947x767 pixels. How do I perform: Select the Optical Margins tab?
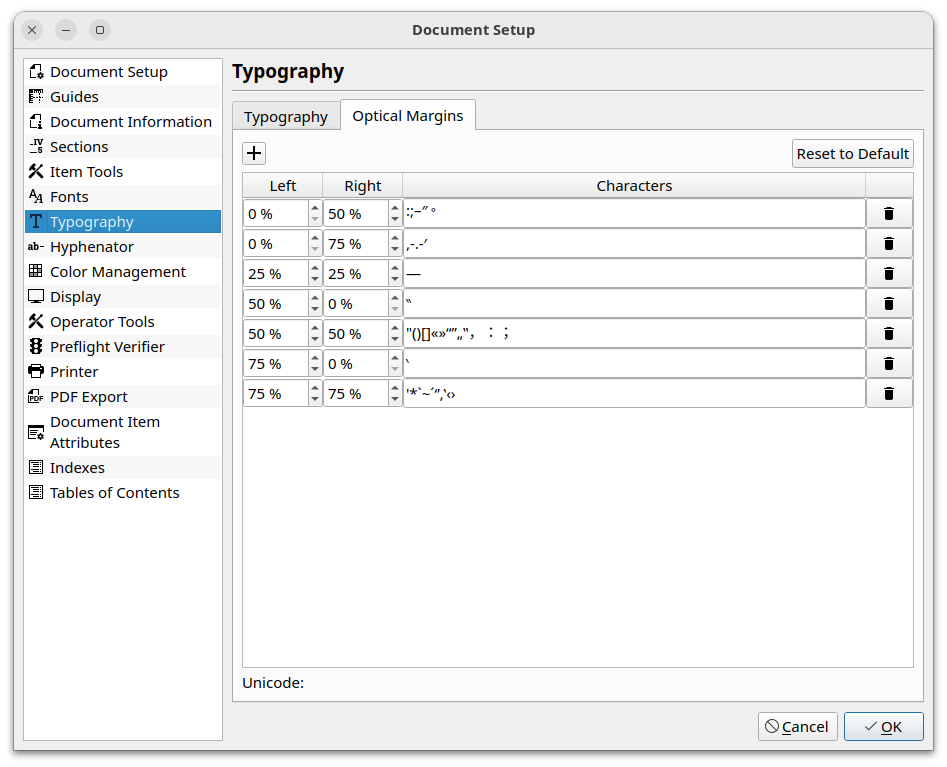tap(407, 116)
